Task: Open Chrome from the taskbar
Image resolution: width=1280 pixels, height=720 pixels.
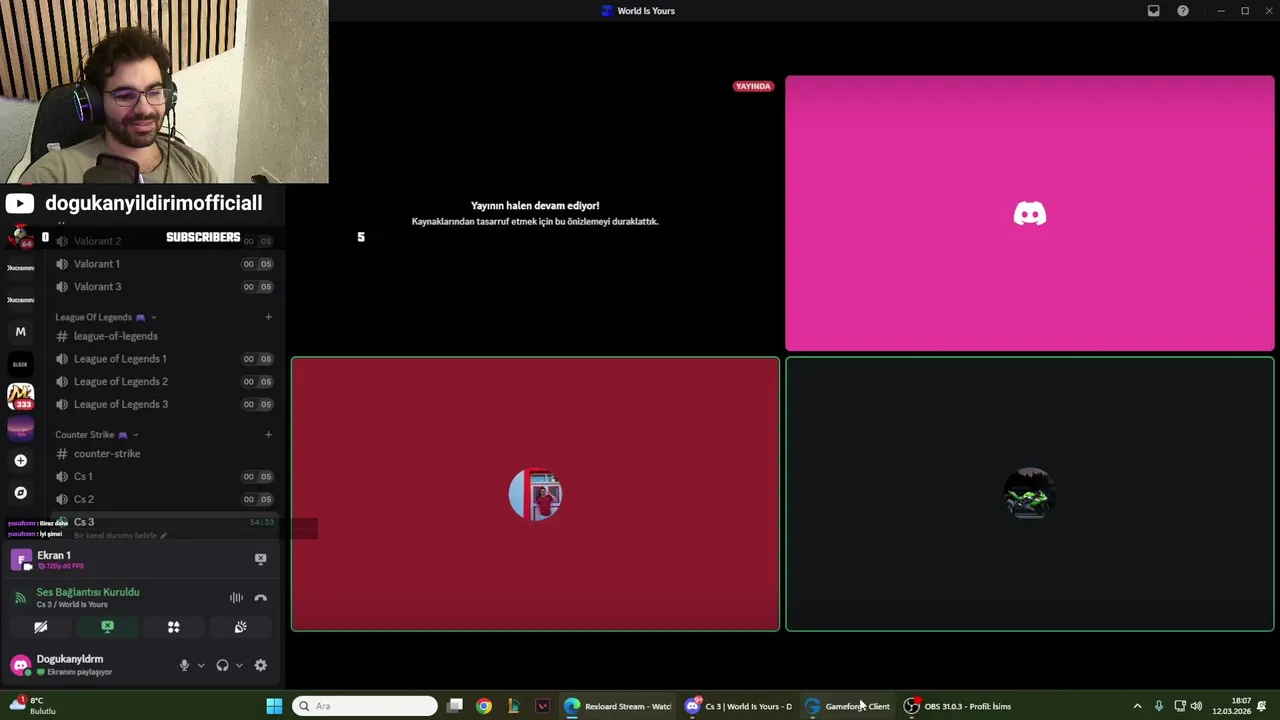Action: (484, 706)
